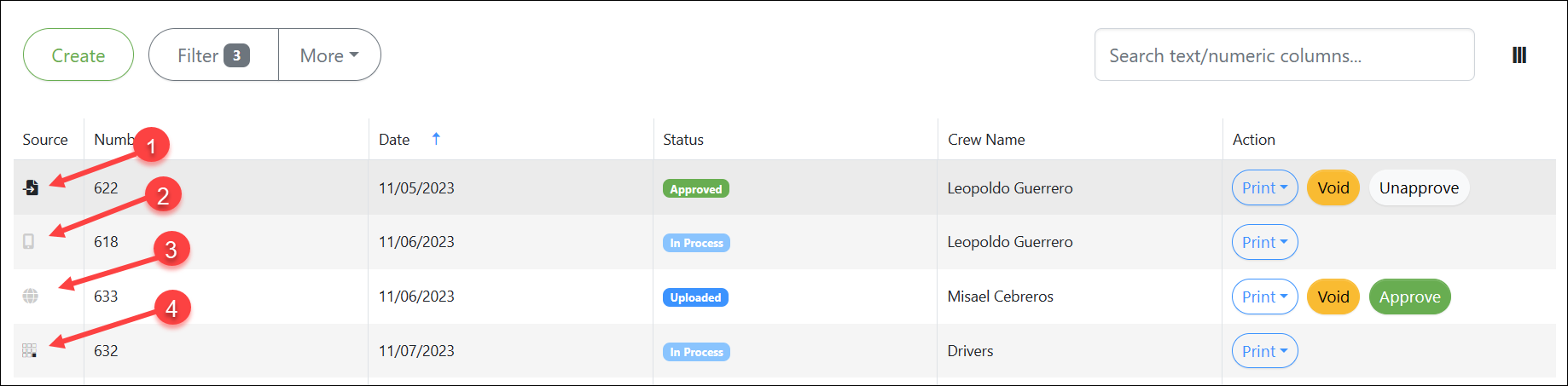Void the approved record 622
1568x386 pixels.
(1333, 188)
